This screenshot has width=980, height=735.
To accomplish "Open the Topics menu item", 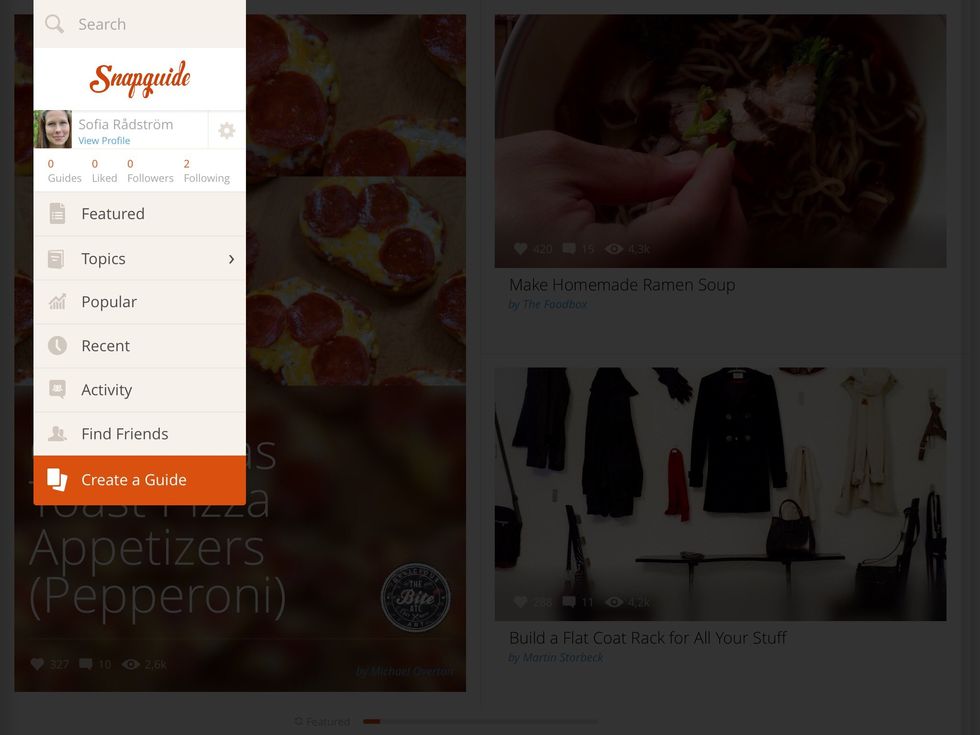I will tap(139, 258).
